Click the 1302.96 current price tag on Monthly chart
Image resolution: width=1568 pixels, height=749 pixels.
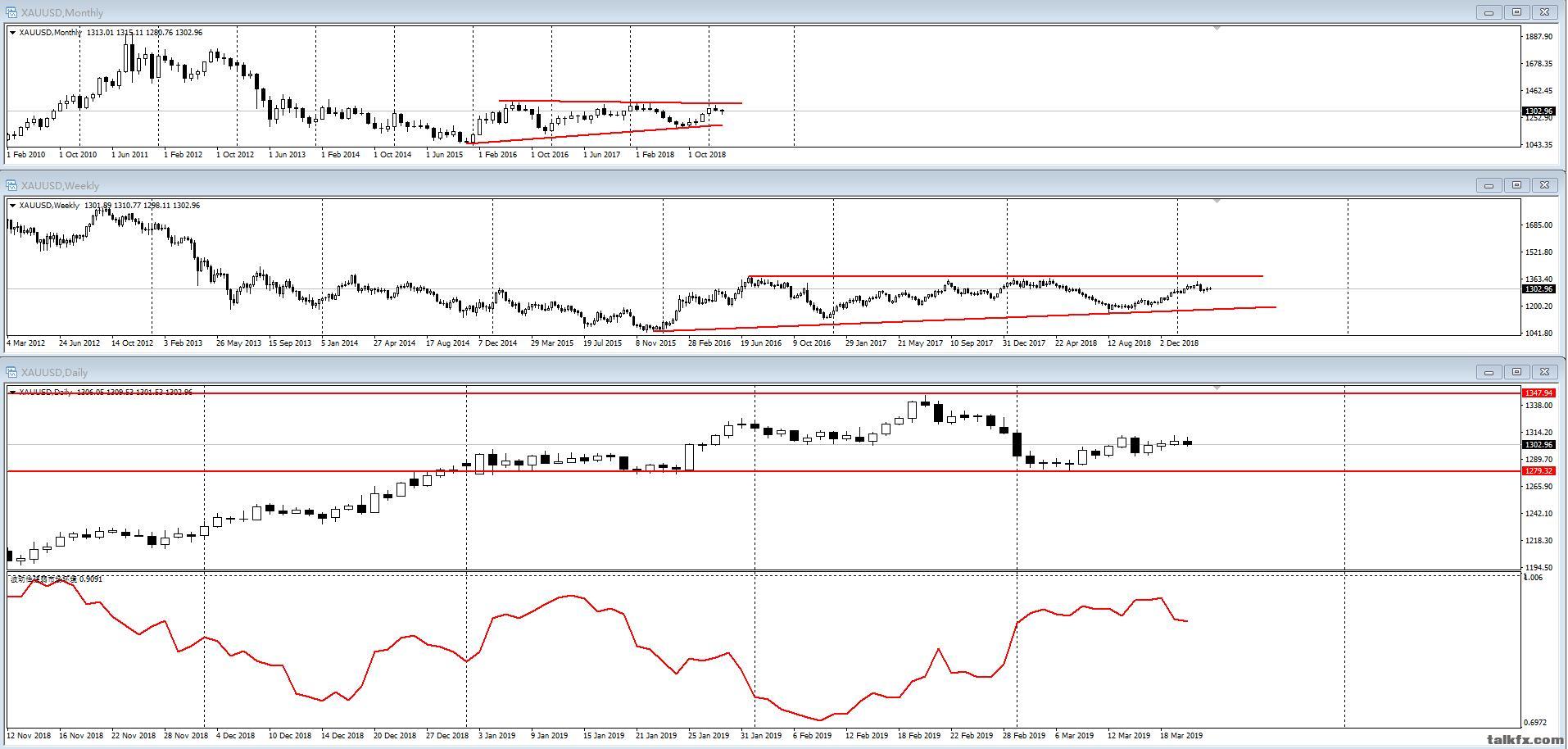coord(1538,111)
